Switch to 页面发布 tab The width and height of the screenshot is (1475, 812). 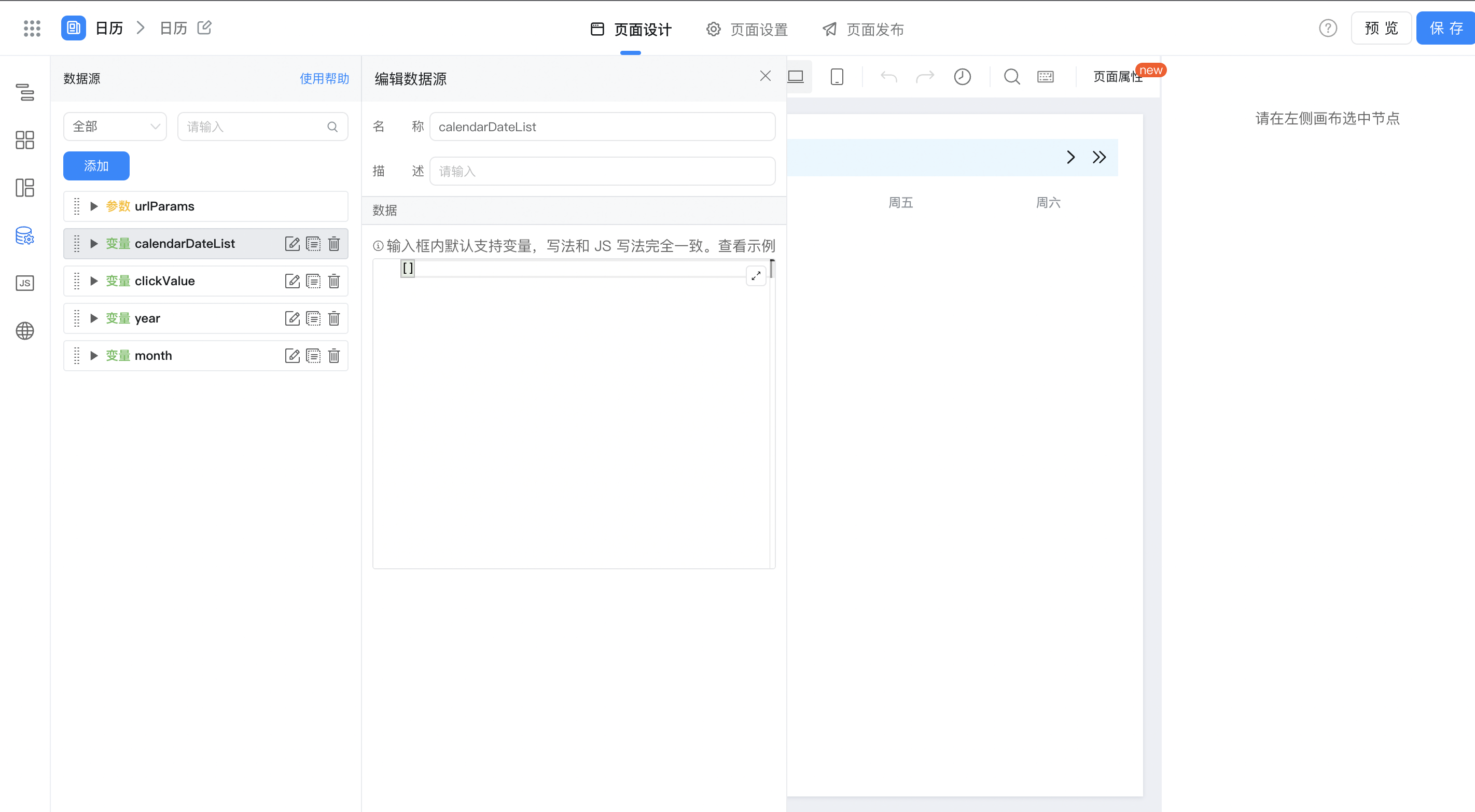click(863, 29)
